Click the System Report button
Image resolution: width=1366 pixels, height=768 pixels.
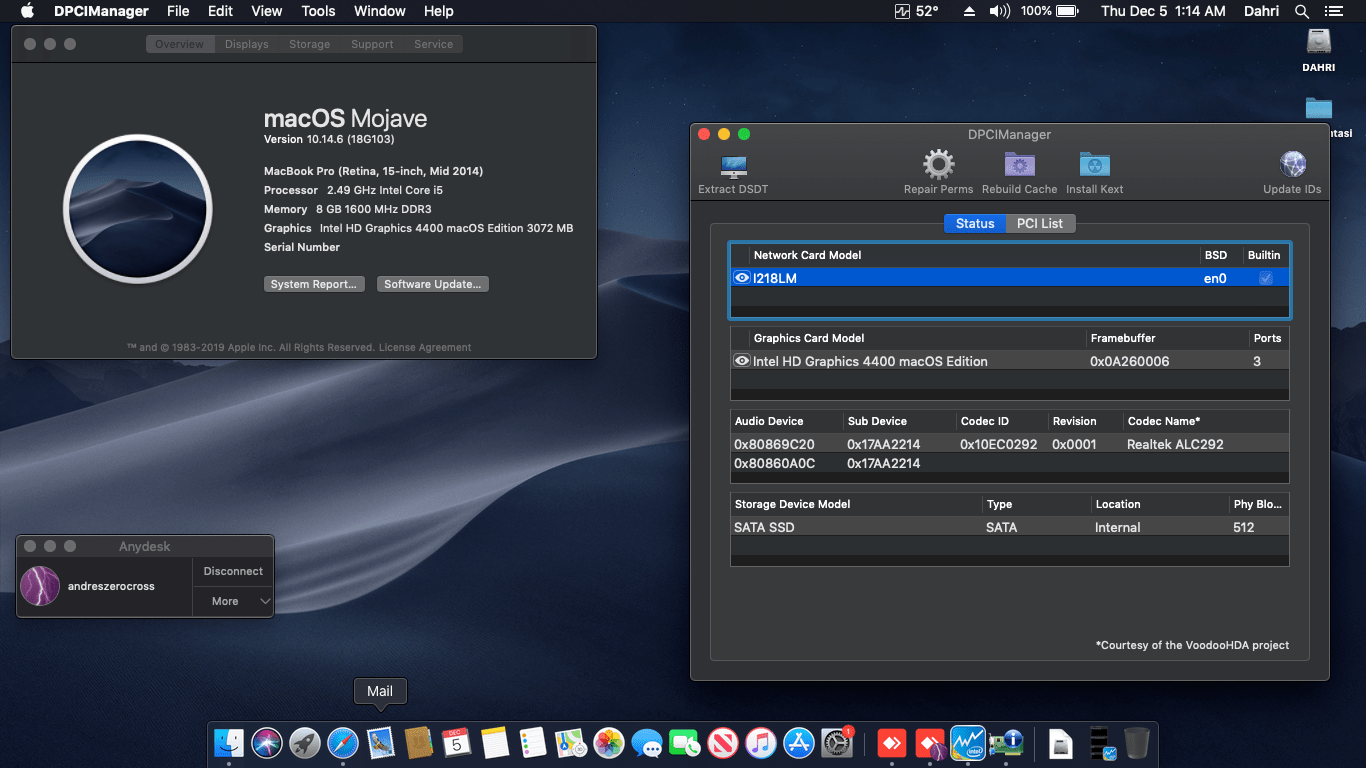coord(313,283)
